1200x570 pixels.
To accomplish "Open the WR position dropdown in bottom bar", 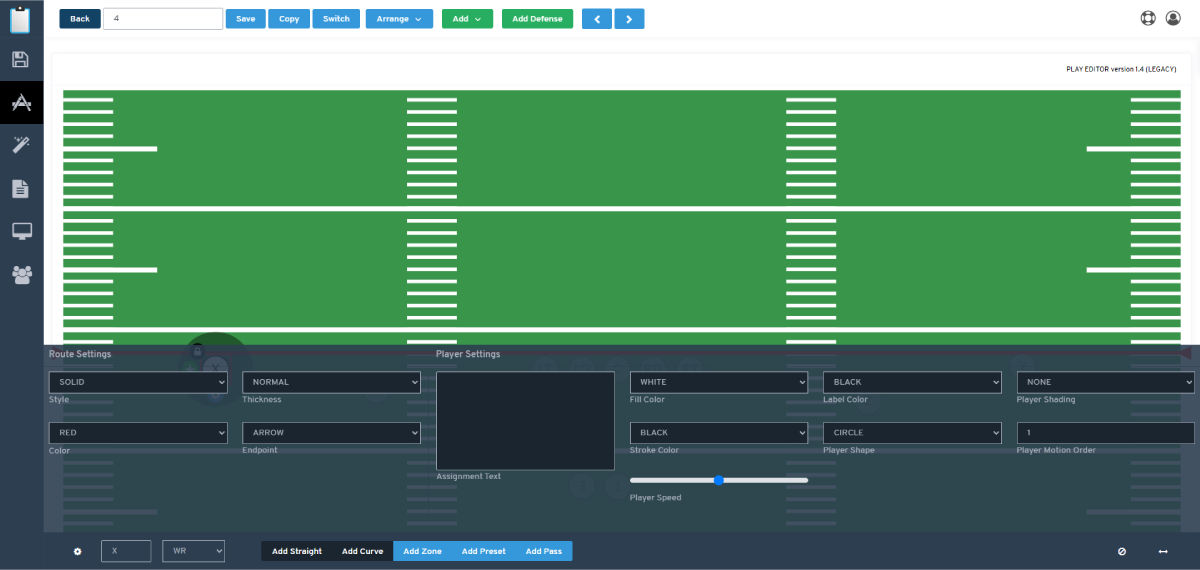I will (193, 551).
